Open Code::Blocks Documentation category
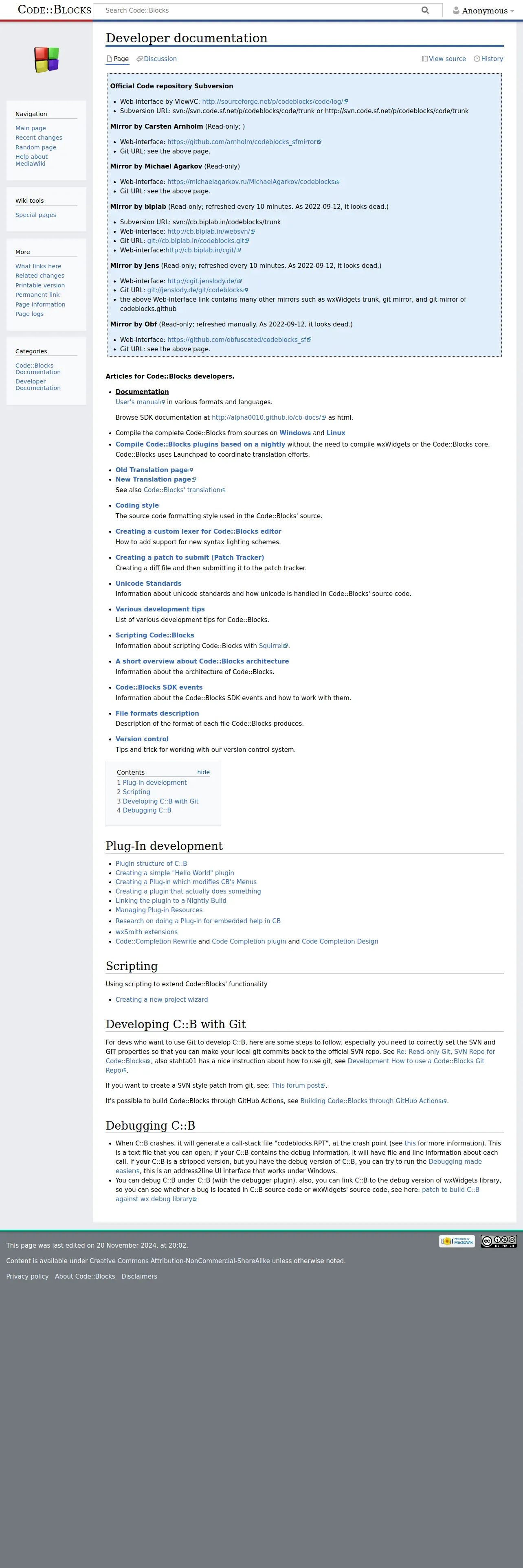Image resolution: width=523 pixels, height=1568 pixels. point(38,369)
